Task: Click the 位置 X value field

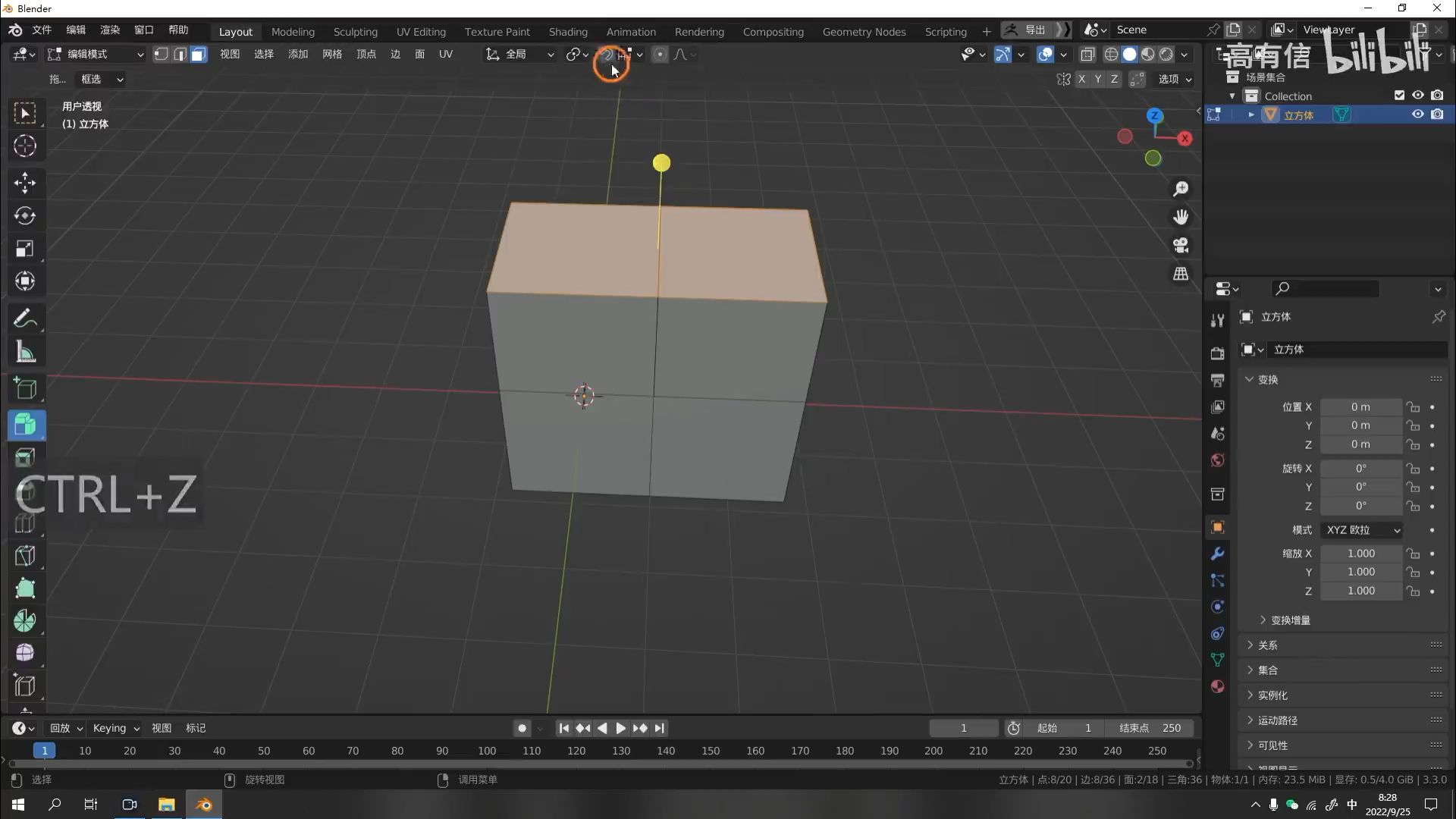Action: [x=1360, y=407]
